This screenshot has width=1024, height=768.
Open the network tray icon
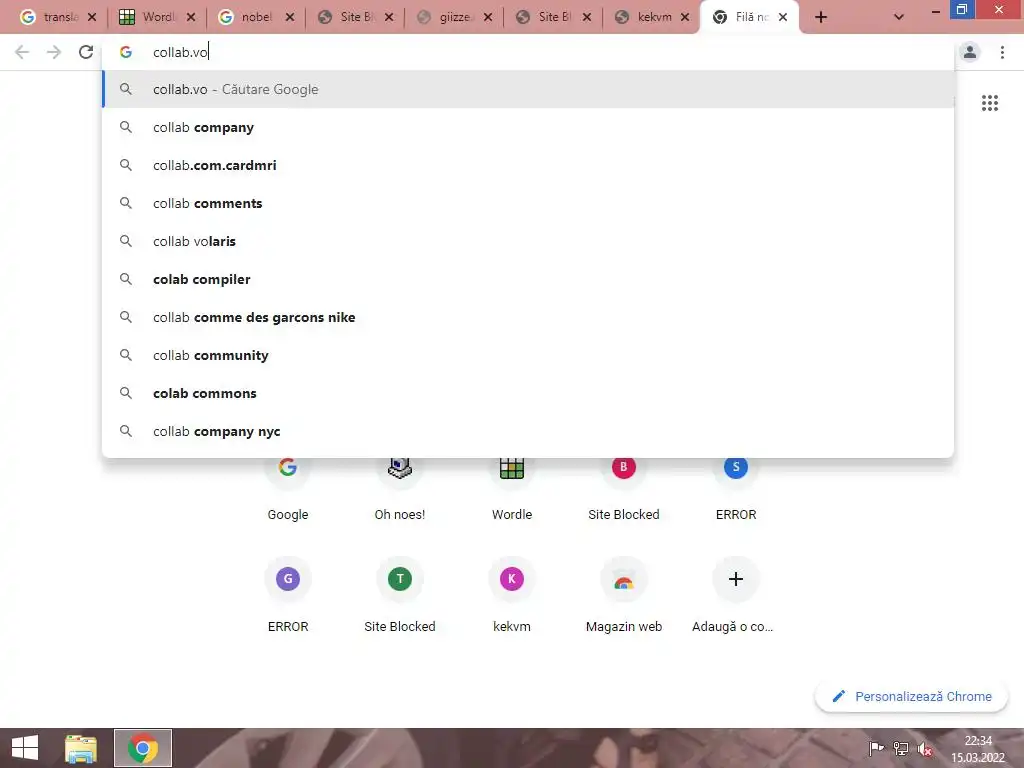pos(901,748)
